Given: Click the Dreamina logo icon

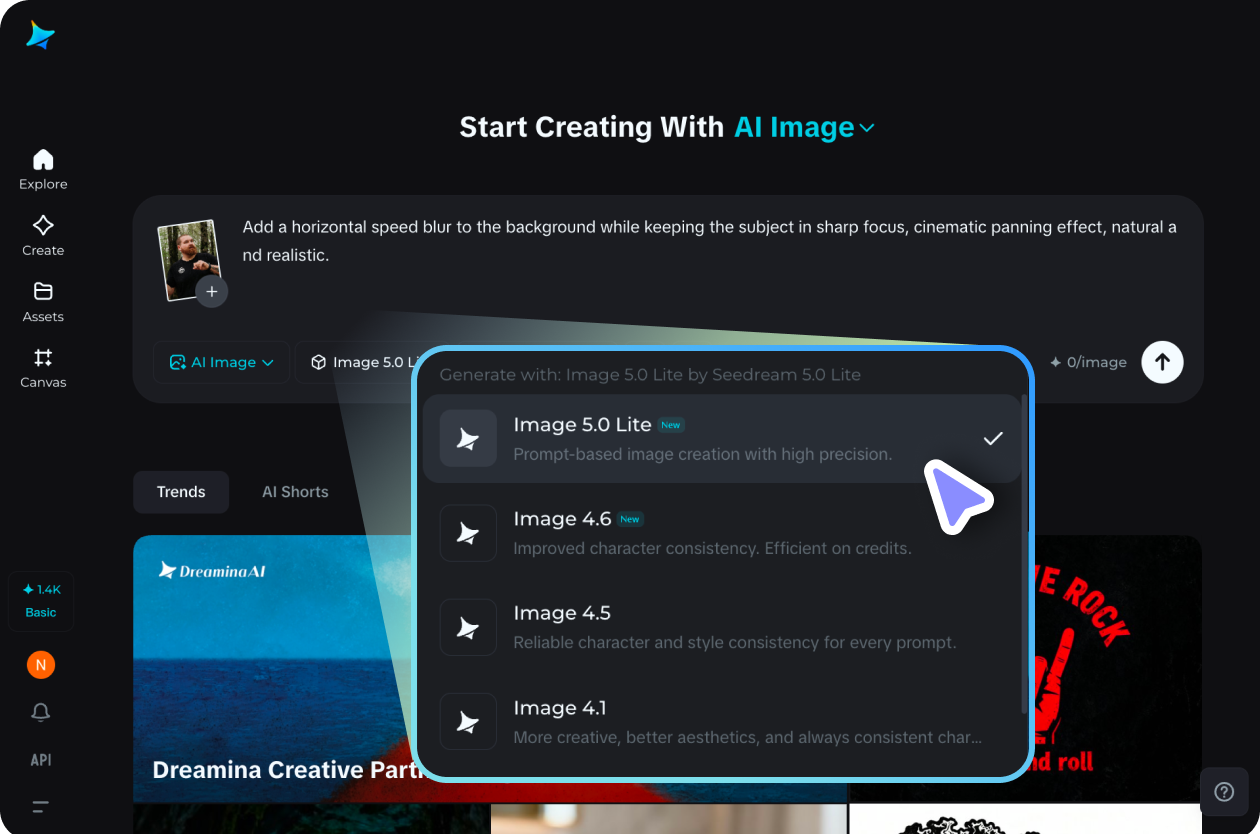Looking at the screenshot, I should (41, 35).
